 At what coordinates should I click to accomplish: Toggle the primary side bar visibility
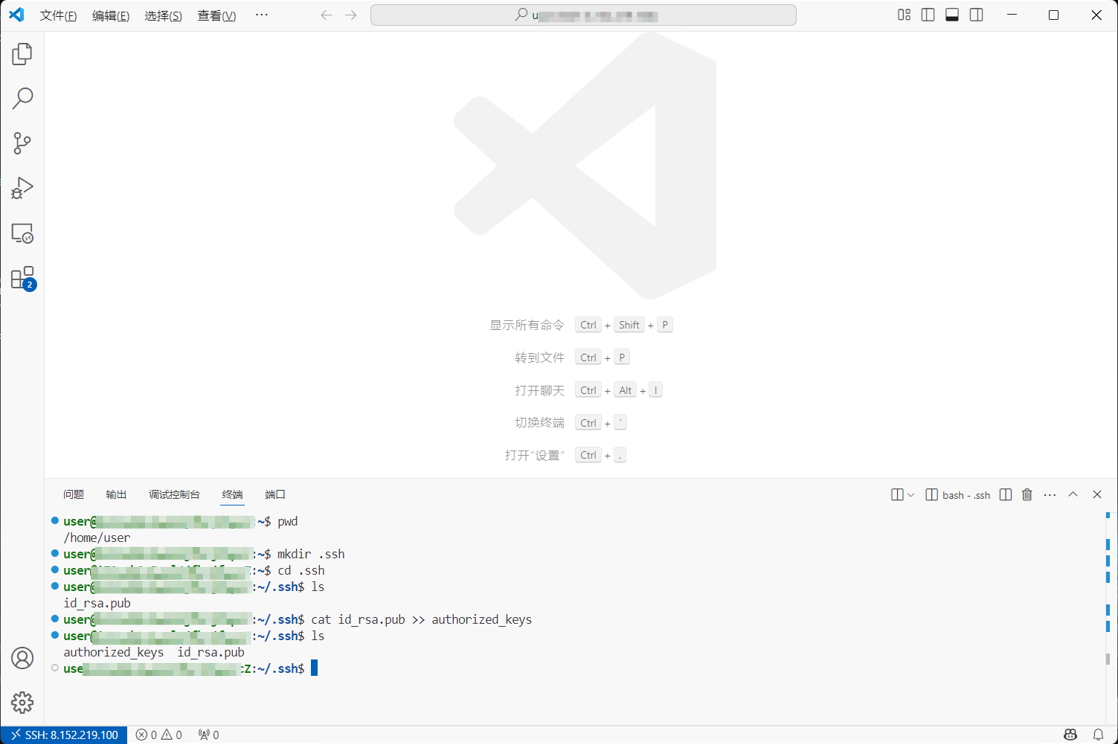(928, 15)
